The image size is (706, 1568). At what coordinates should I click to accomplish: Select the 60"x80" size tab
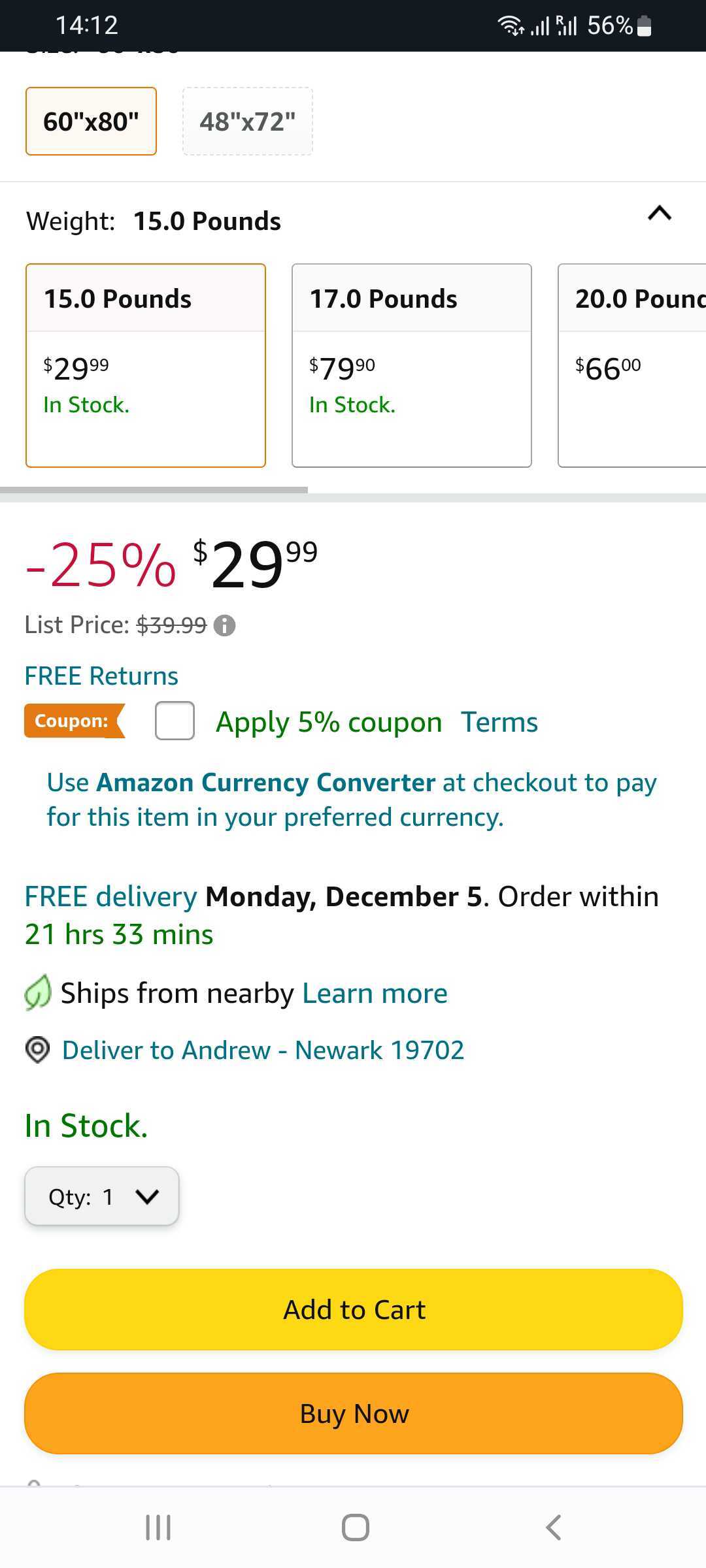pyautogui.click(x=90, y=121)
